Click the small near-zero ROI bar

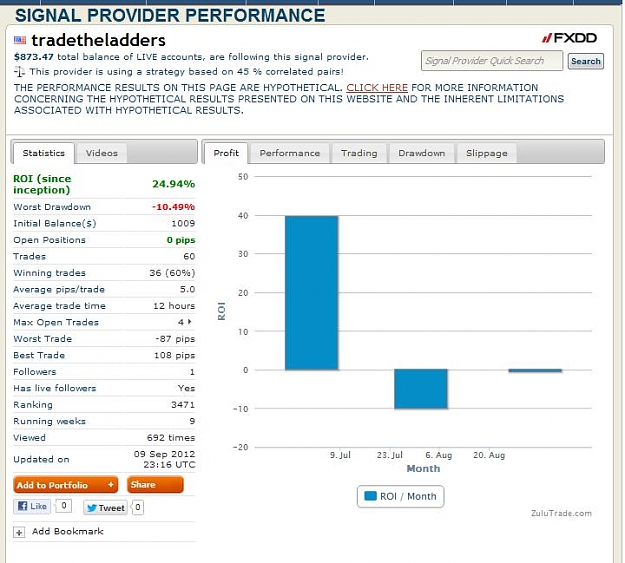(x=535, y=371)
